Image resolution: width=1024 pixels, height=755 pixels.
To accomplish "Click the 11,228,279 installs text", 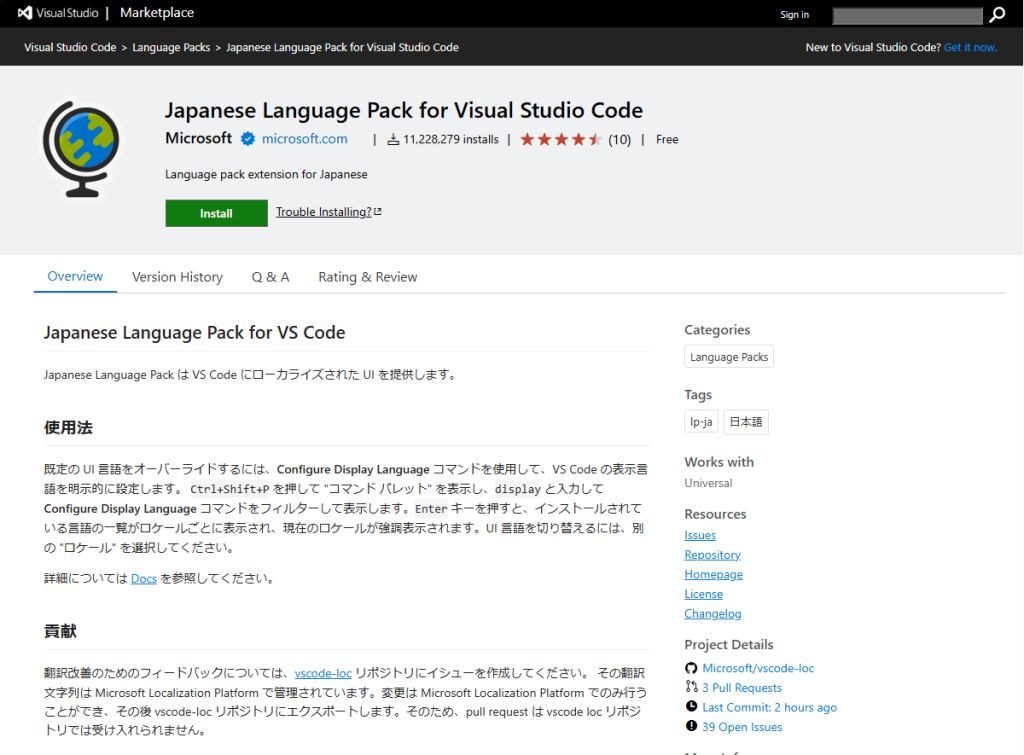I will coord(451,139).
